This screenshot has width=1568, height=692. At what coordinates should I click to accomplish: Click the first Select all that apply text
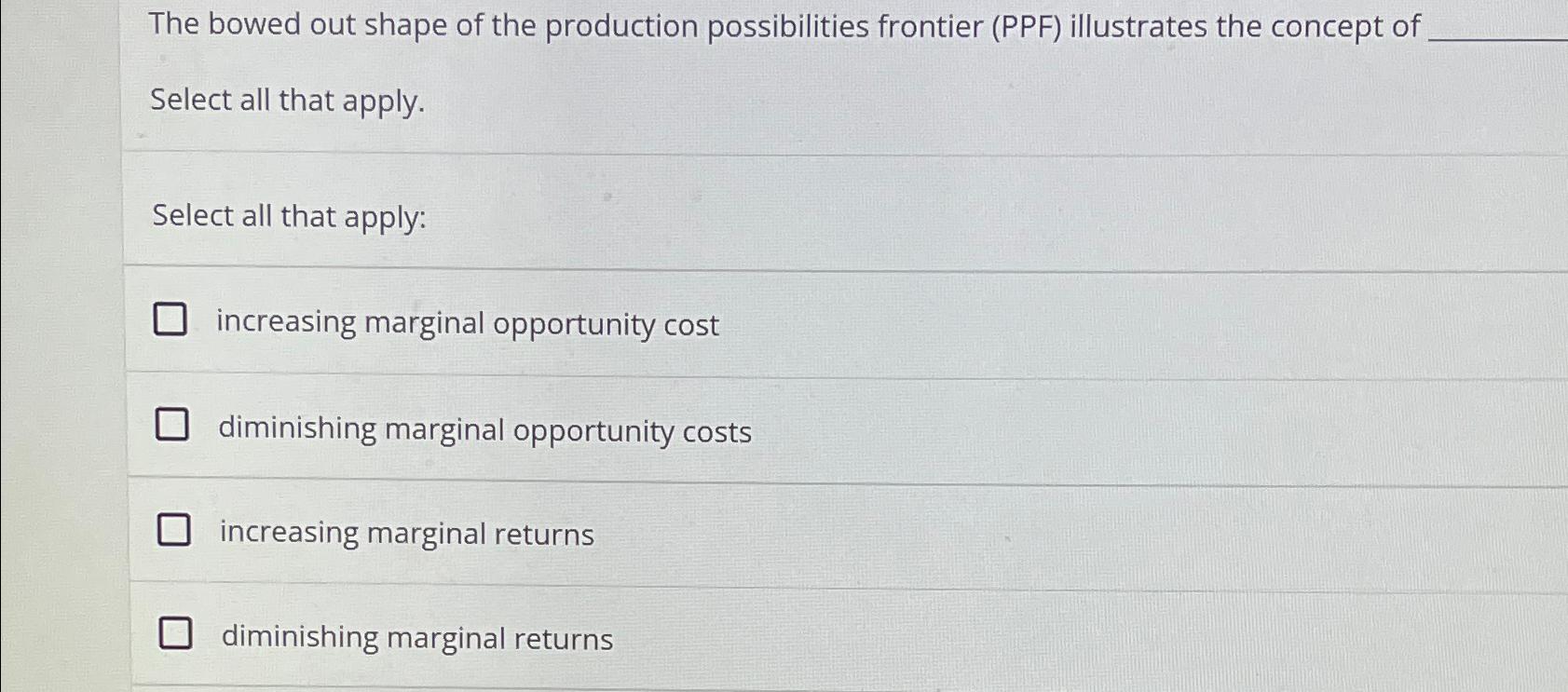(x=289, y=101)
